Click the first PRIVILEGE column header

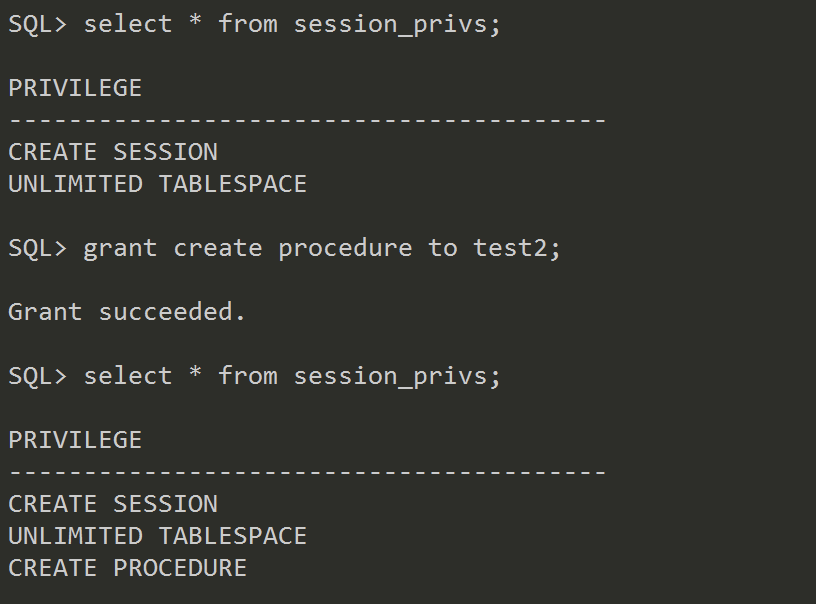point(75,88)
